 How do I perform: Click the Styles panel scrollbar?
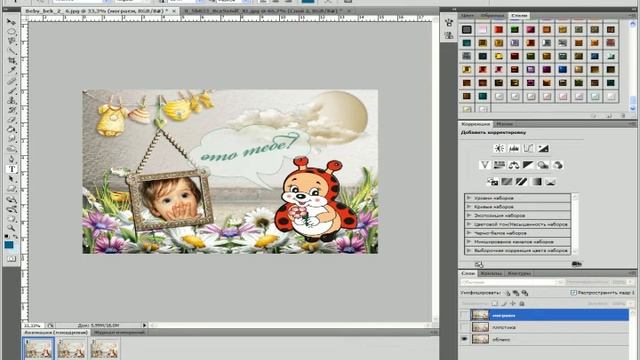pos(633,67)
